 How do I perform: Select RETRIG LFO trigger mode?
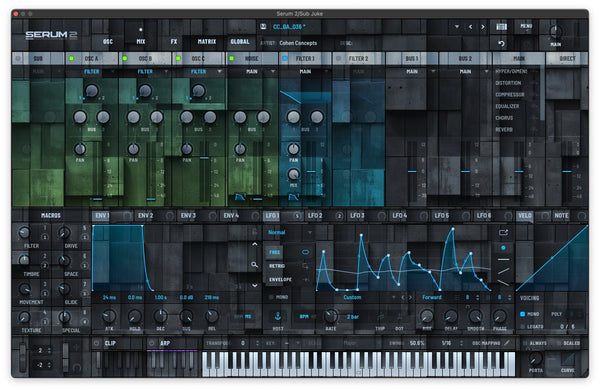[x=277, y=266]
